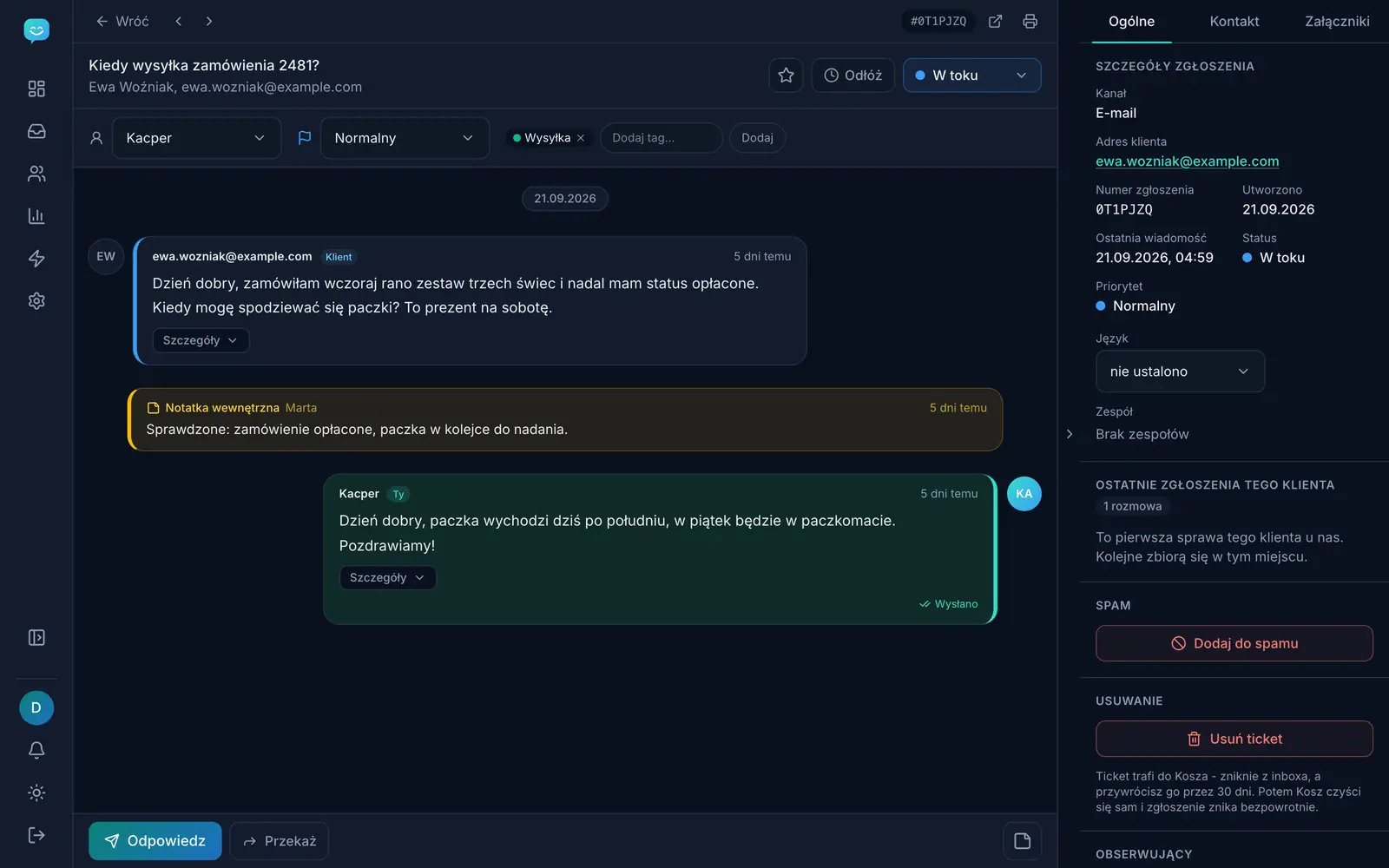This screenshot has width=1389, height=868.
Task: Expand Szczegóły in customer message
Action: pos(201,340)
